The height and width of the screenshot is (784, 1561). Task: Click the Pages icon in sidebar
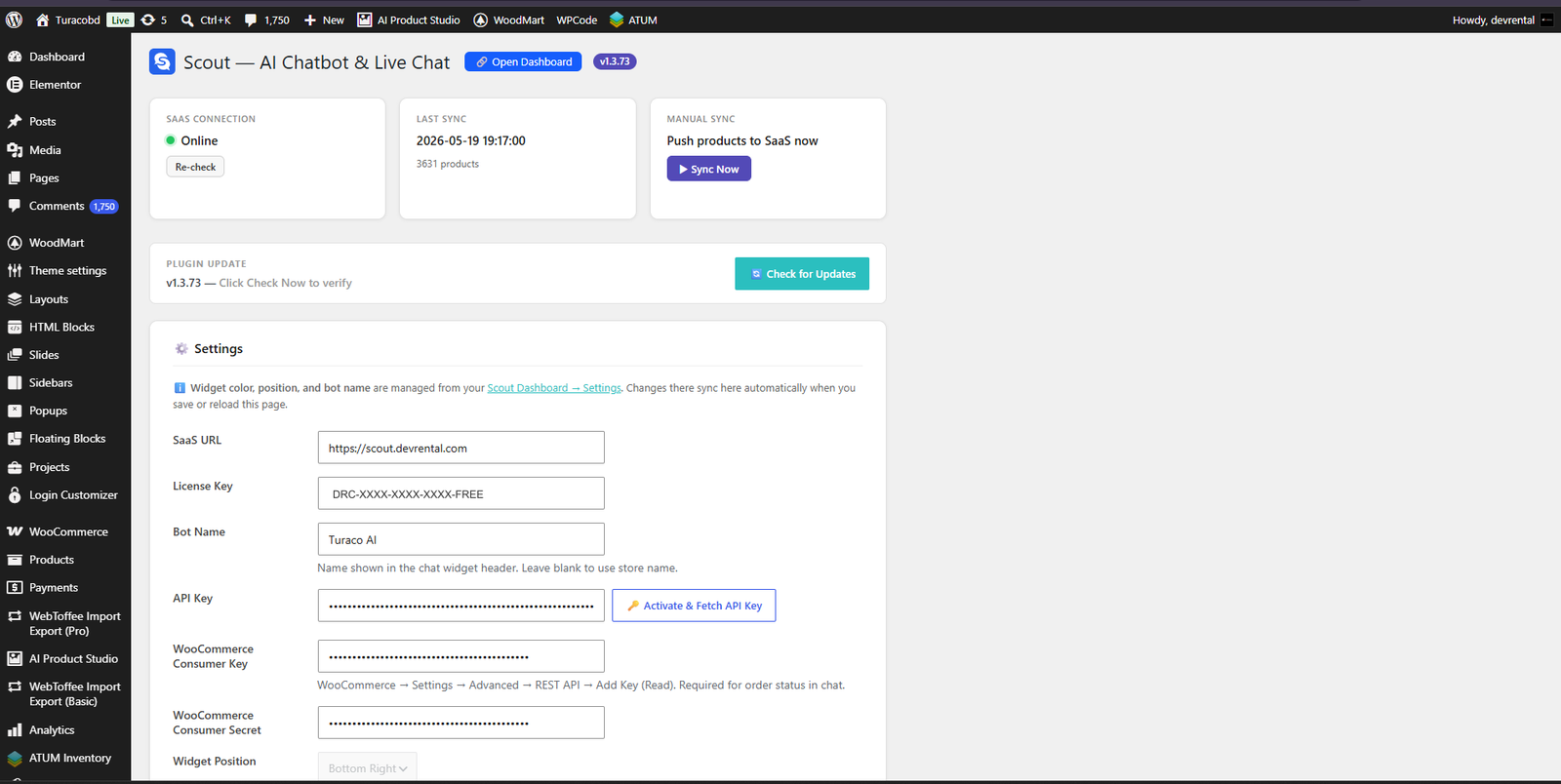coord(15,178)
